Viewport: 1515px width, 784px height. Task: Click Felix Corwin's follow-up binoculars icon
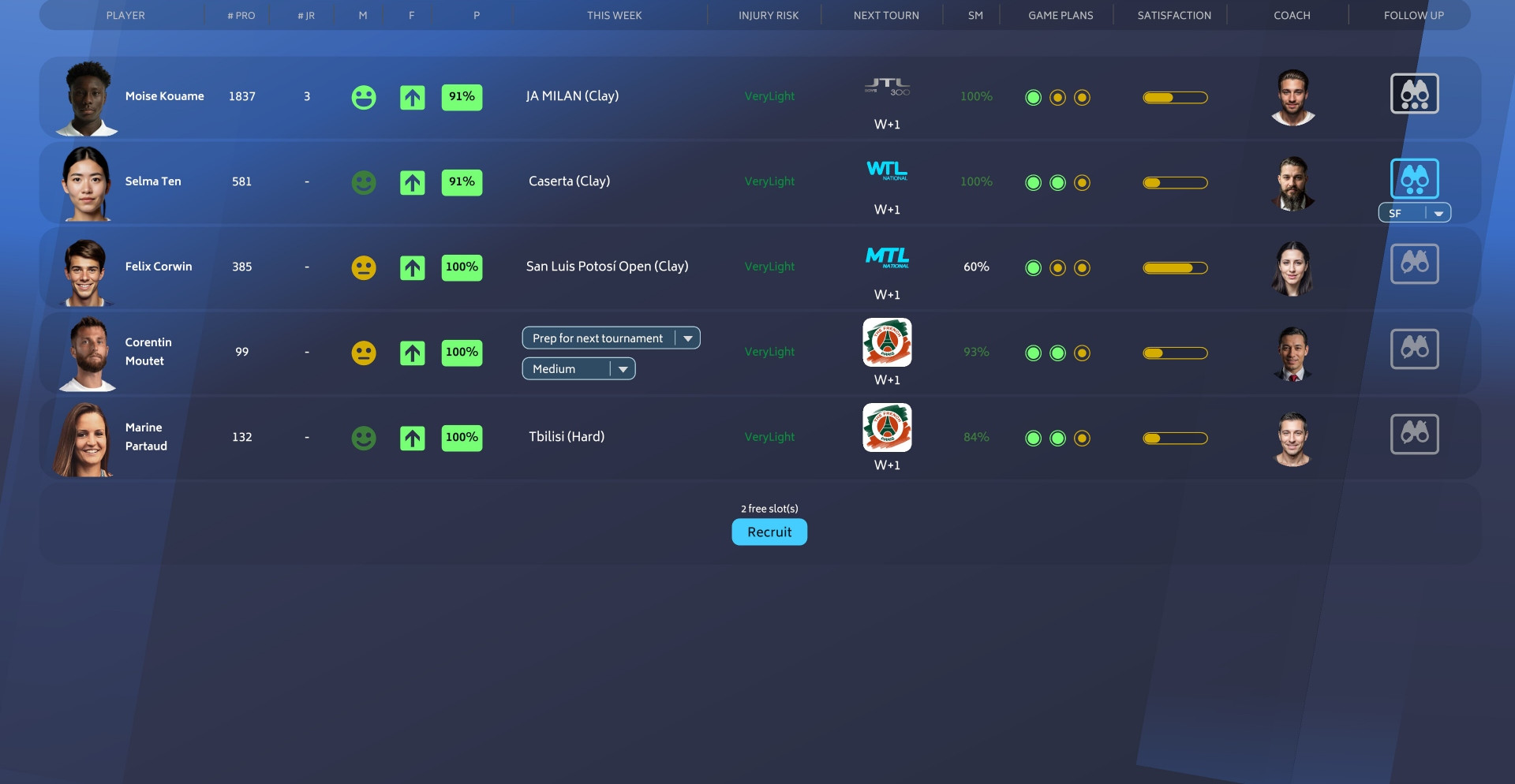tap(1414, 264)
